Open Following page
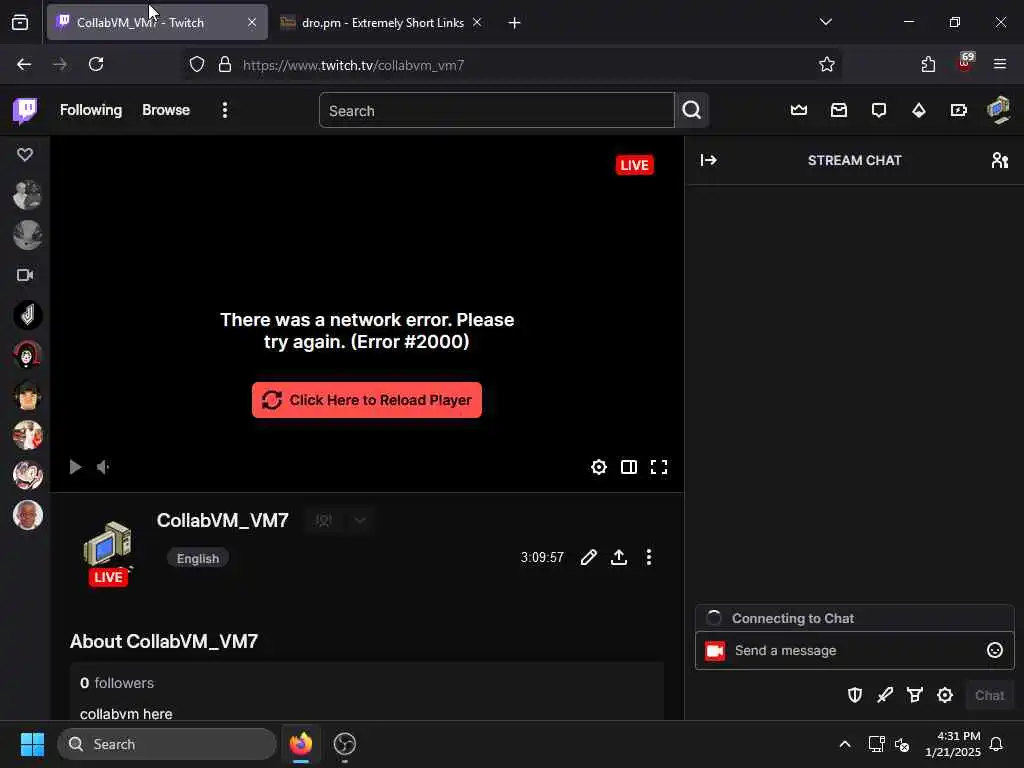The height and width of the screenshot is (768, 1024). [x=91, y=110]
